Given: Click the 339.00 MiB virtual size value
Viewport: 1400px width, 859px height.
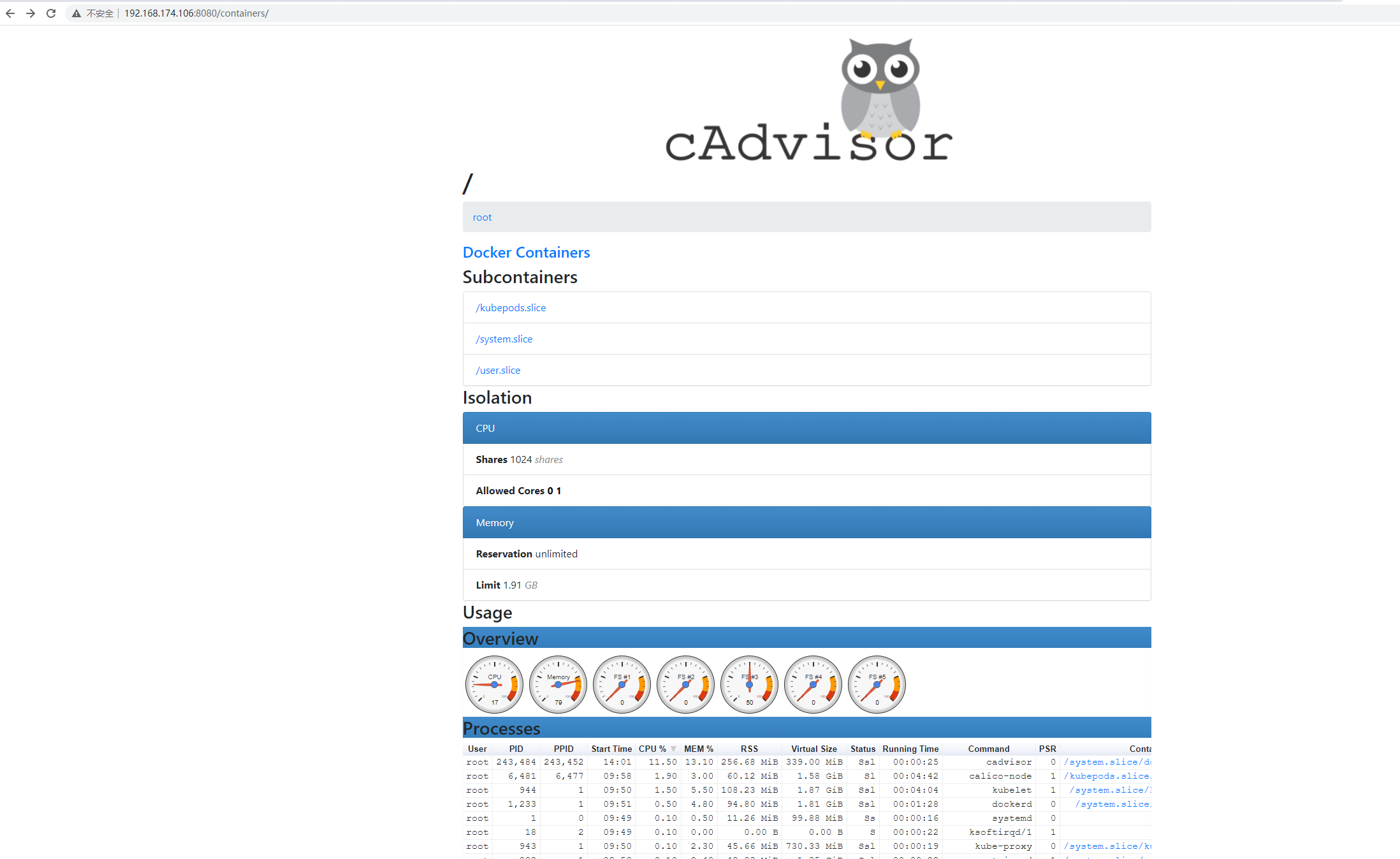Looking at the screenshot, I should coord(814,762).
